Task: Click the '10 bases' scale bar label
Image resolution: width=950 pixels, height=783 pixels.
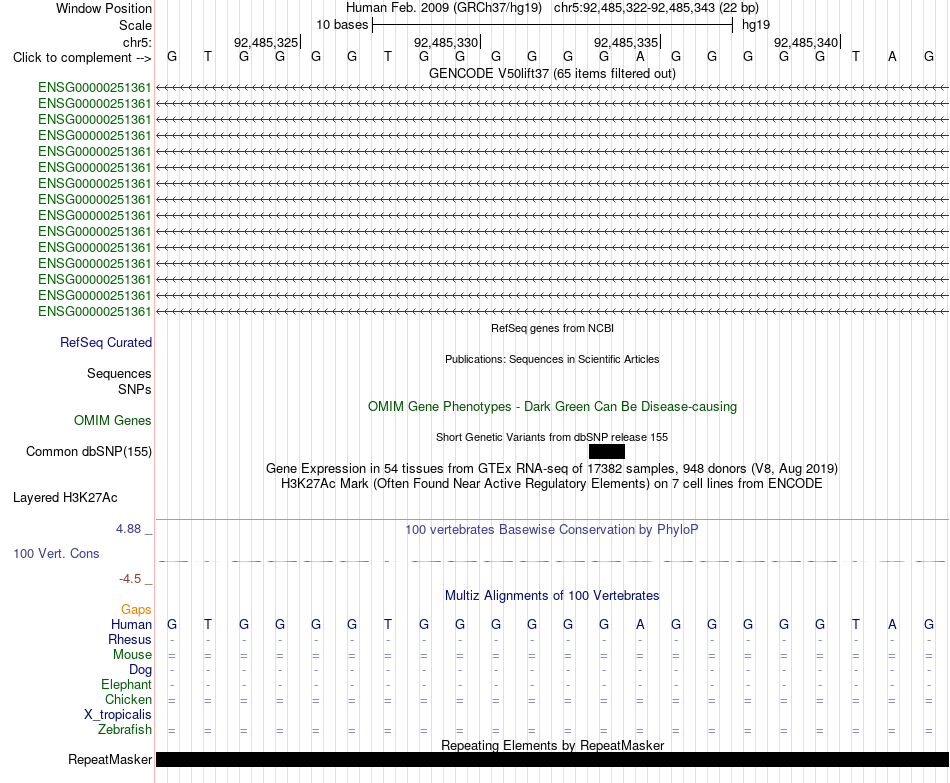Action: (342, 25)
